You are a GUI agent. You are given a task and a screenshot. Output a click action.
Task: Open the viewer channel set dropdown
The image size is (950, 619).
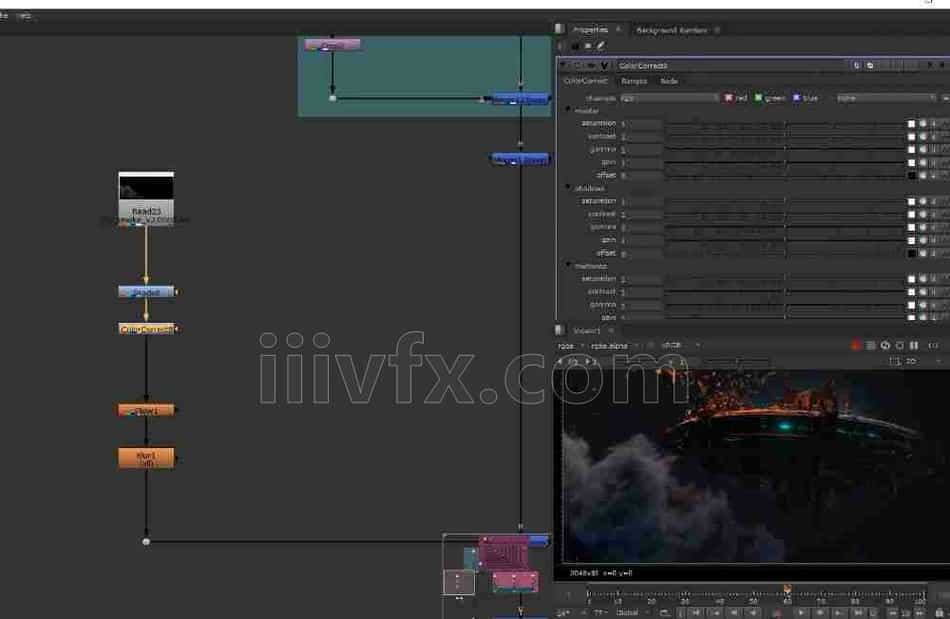coord(571,346)
